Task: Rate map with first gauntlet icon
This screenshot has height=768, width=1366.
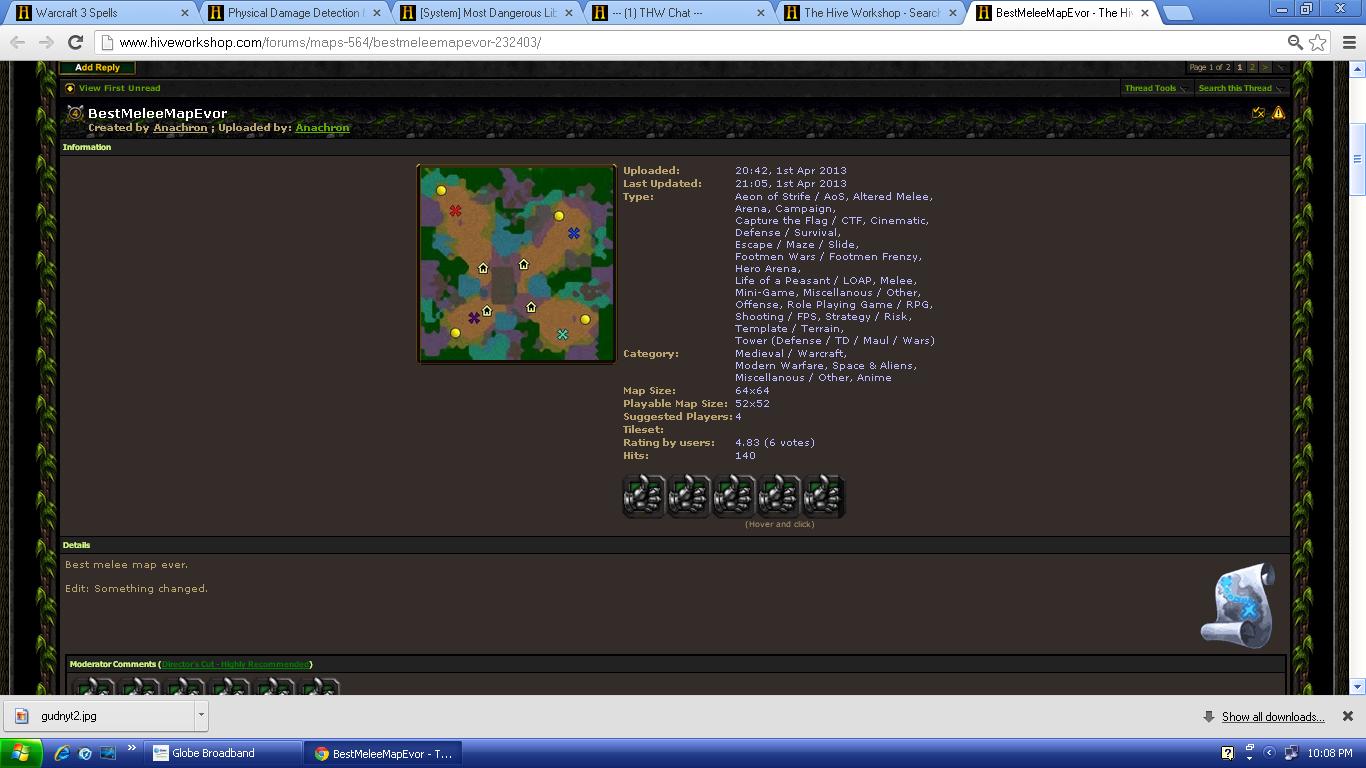Action: [x=643, y=496]
